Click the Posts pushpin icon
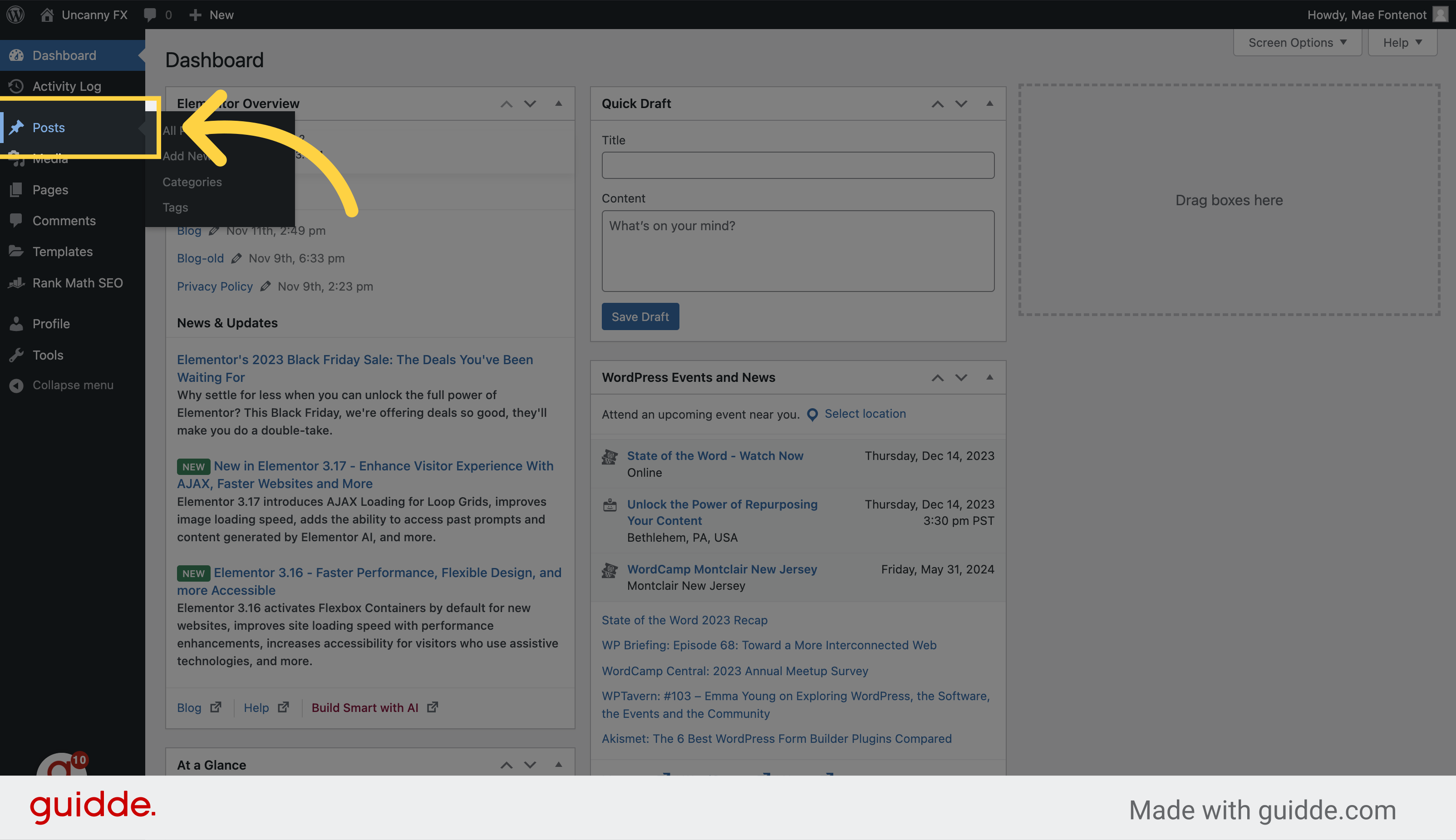Image resolution: width=1456 pixels, height=840 pixels. click(16, 127)
